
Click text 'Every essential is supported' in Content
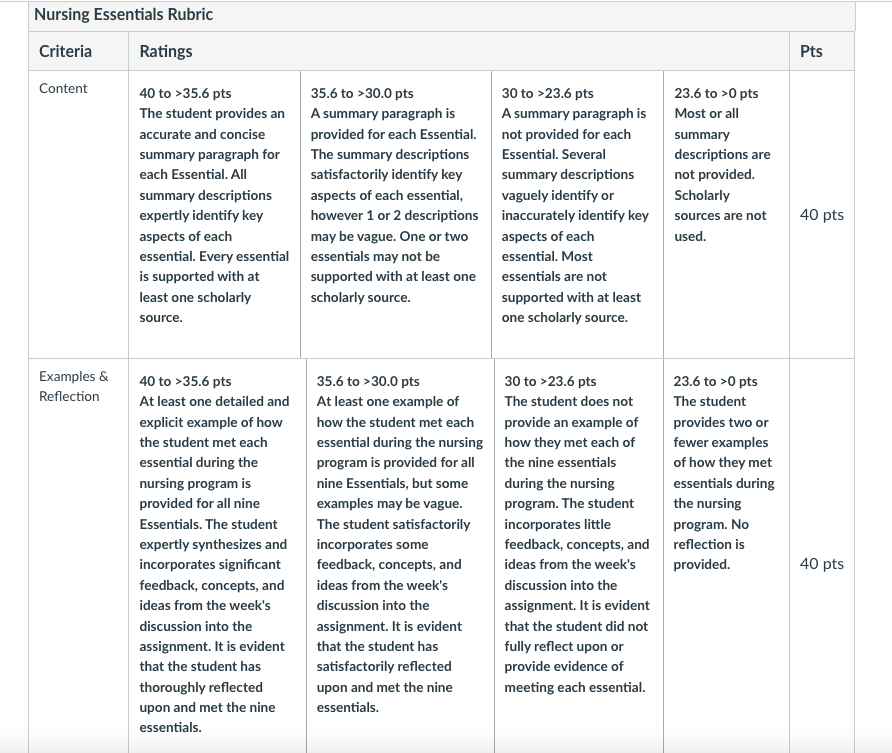pos(214,267)
